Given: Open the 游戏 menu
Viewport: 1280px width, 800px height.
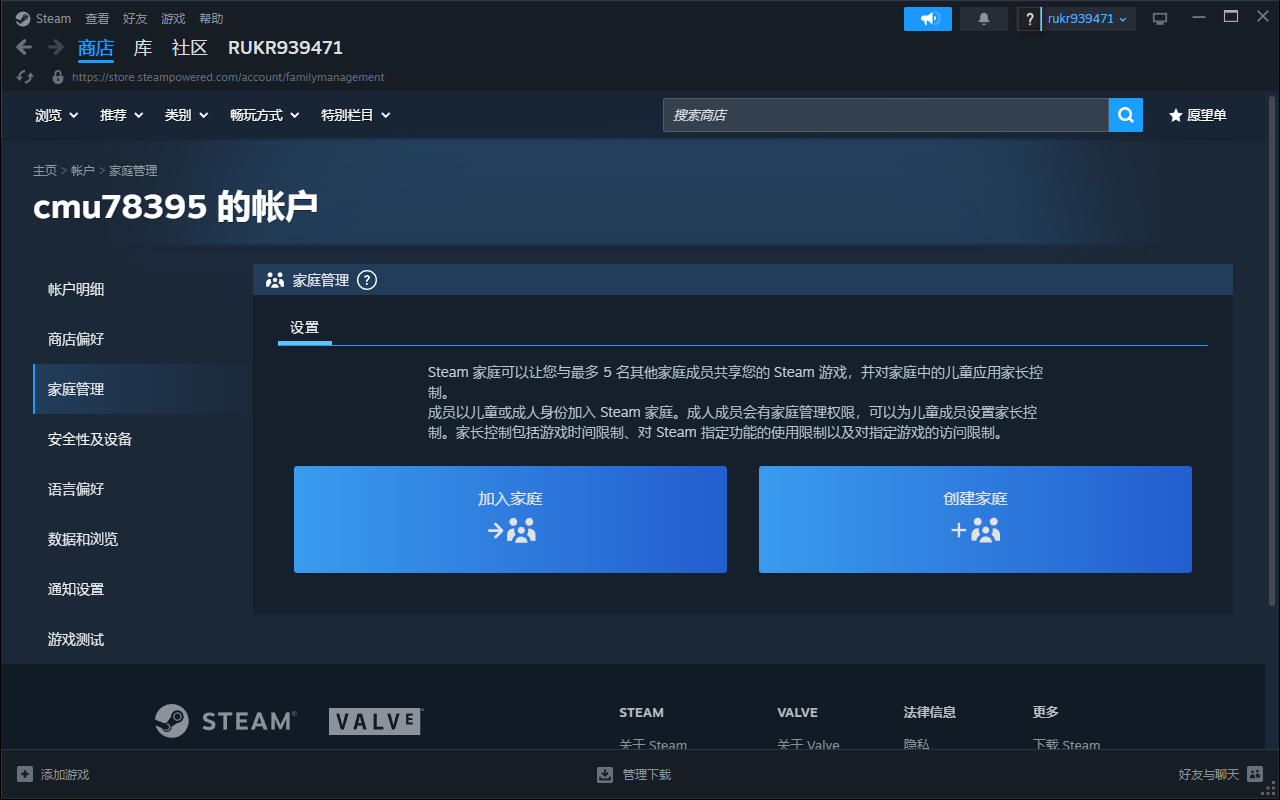Looking at the screenshot, I should pyautogui.click(x=173, y=19).
